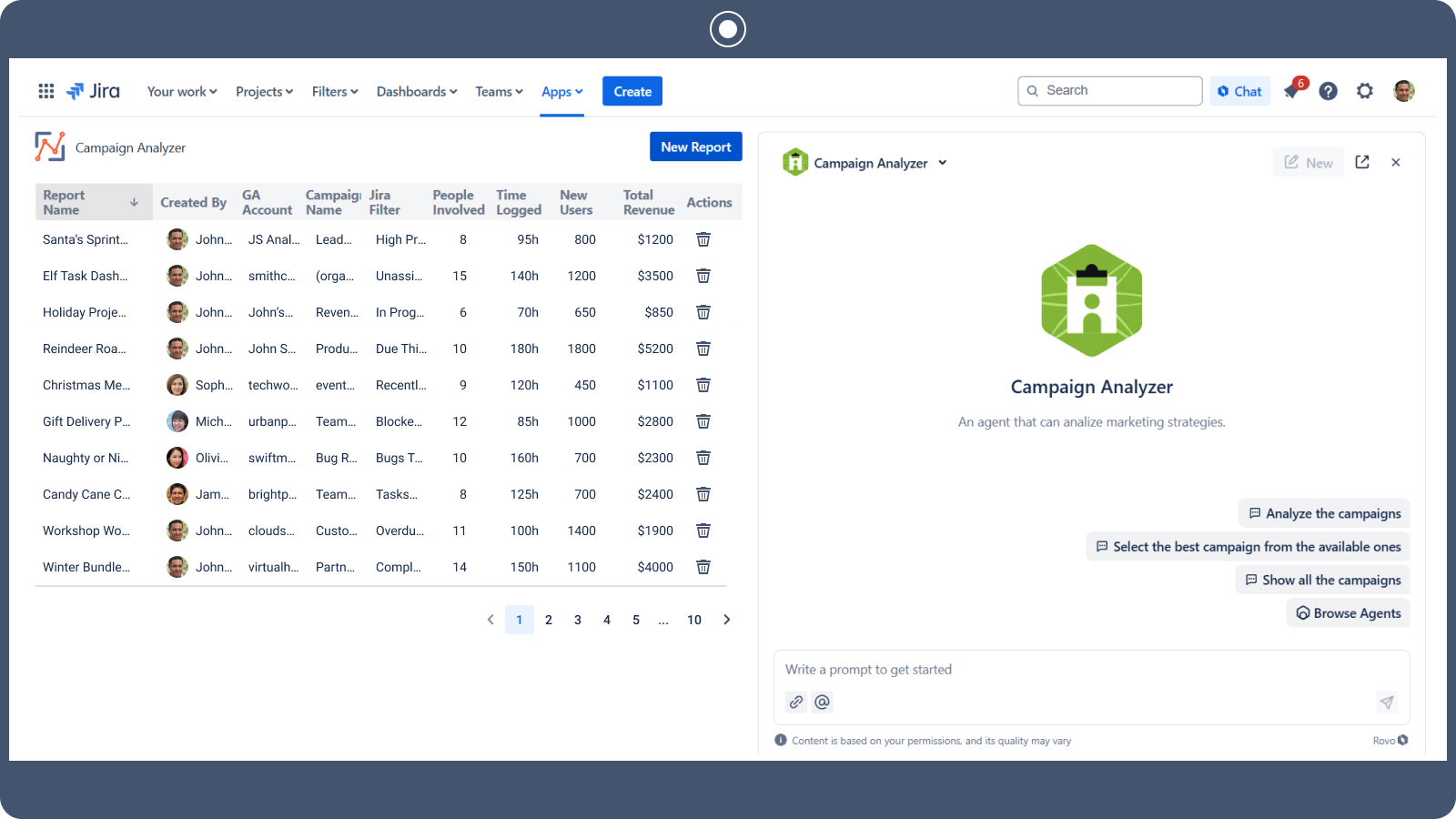
Task: Choose Analyze the campaigns suggestion
Action: pyautogui.click(x=1324, y=513)
